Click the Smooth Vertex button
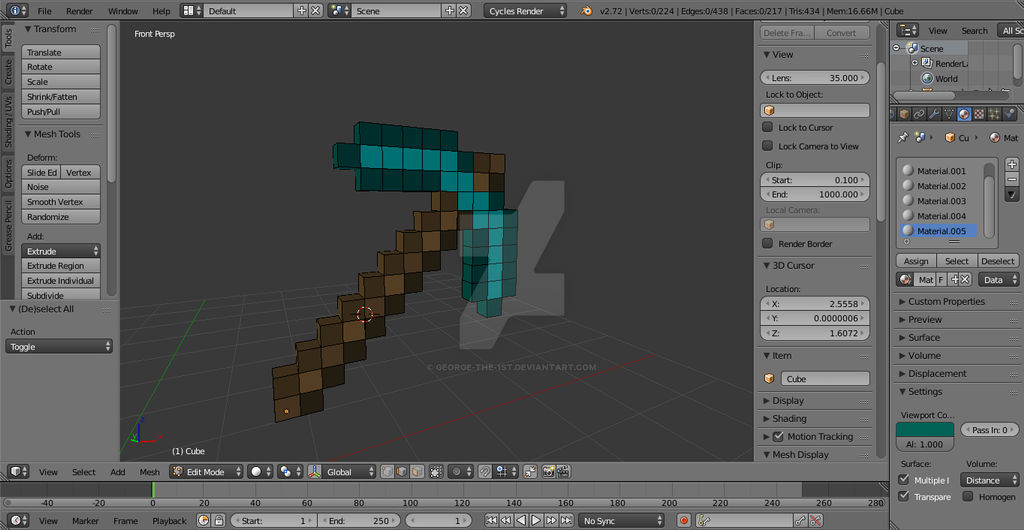This screenshot has width=1024, height=530. coord(61,202)
